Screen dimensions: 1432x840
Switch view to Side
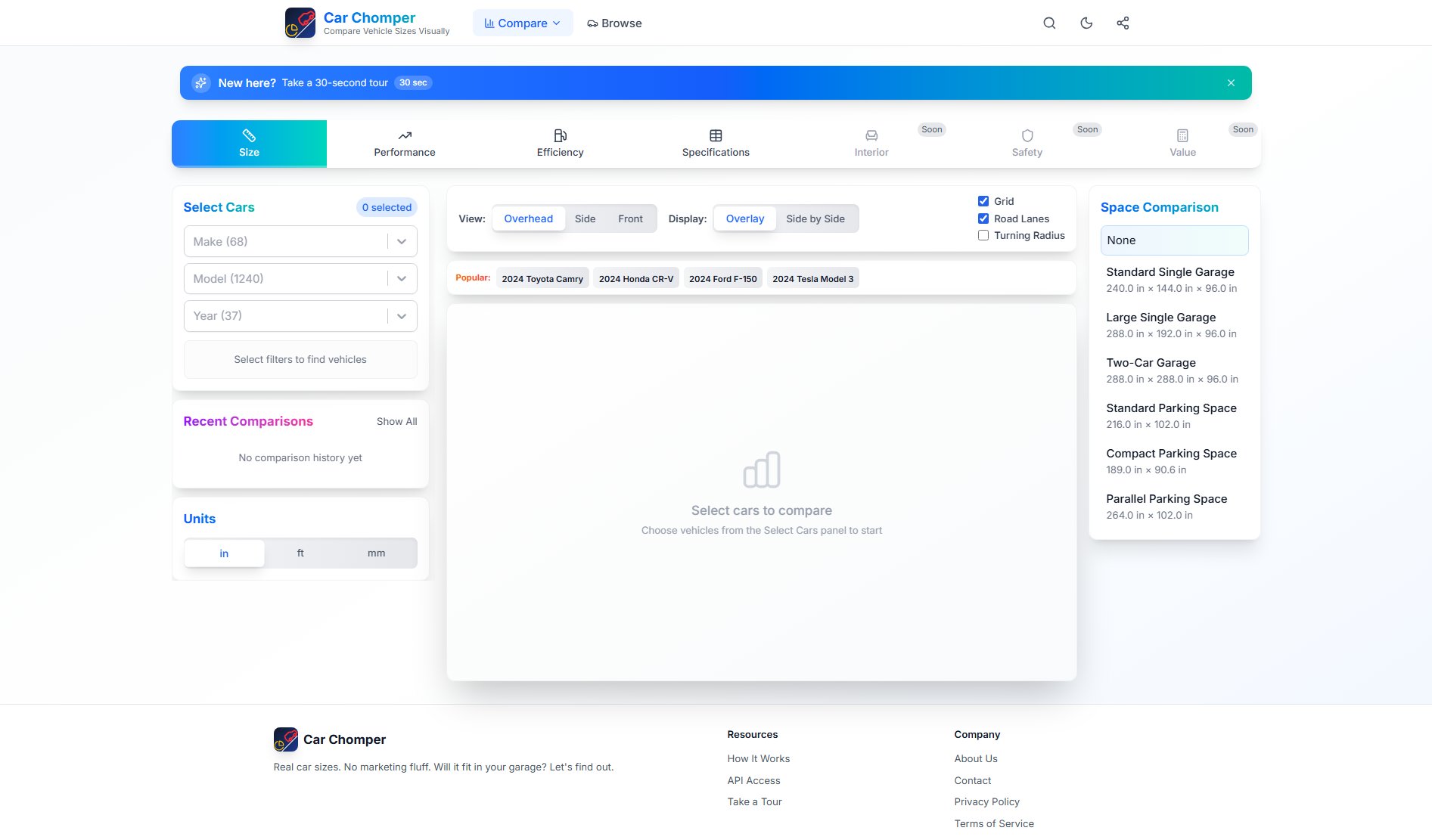click(585, 219)
